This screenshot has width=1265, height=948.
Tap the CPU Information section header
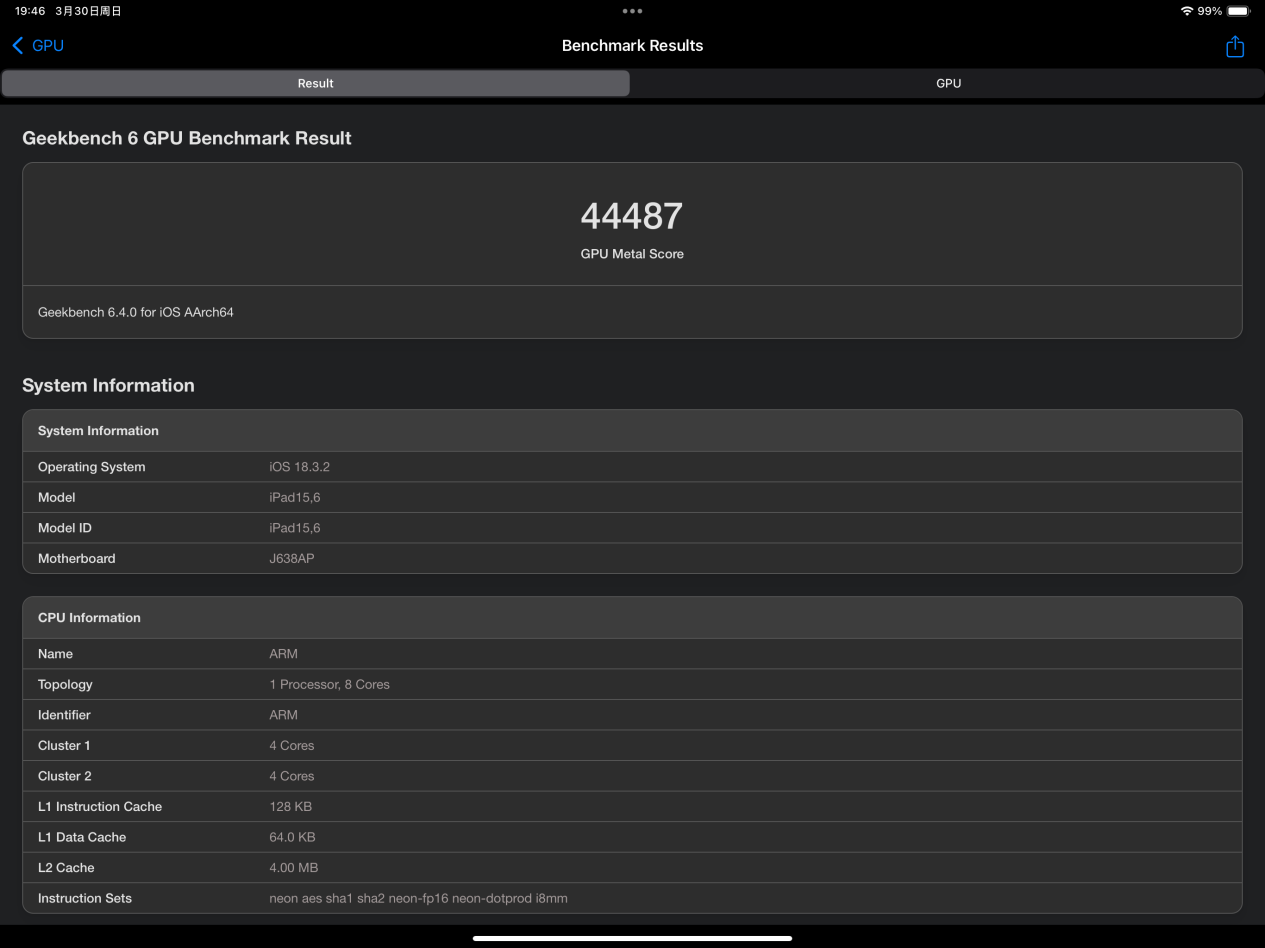tap(632, 618)
